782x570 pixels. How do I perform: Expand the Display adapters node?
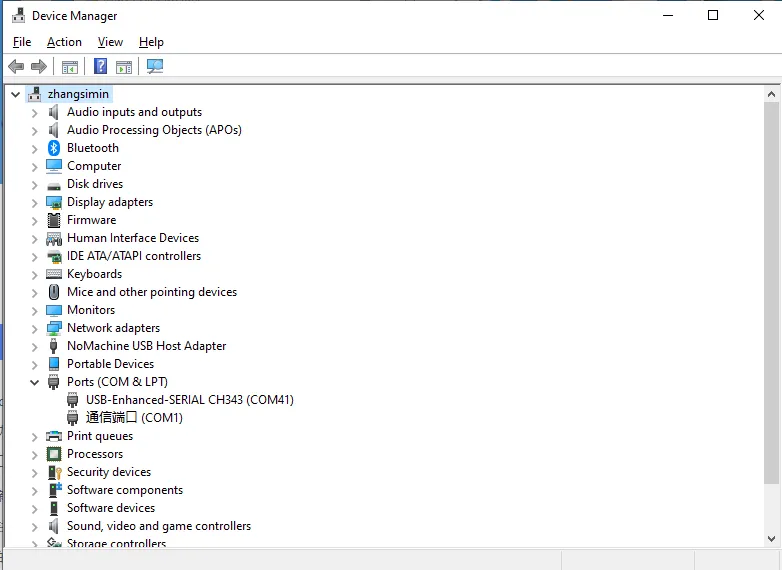pyautogui.click(x=34, y=202)
